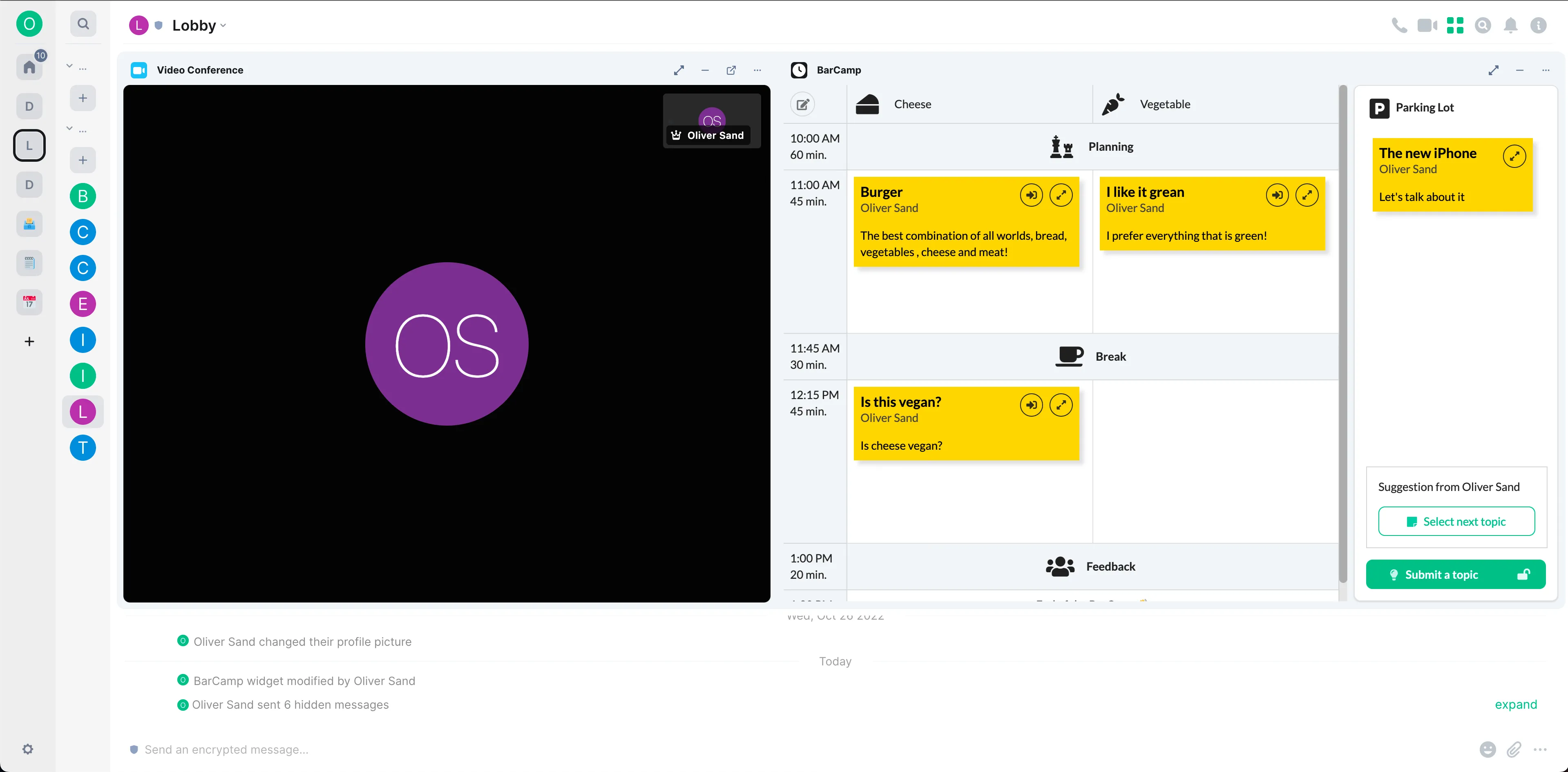The image size is (1568, 772).
Task: Open the notes document space icon
Action: point(29,263)
